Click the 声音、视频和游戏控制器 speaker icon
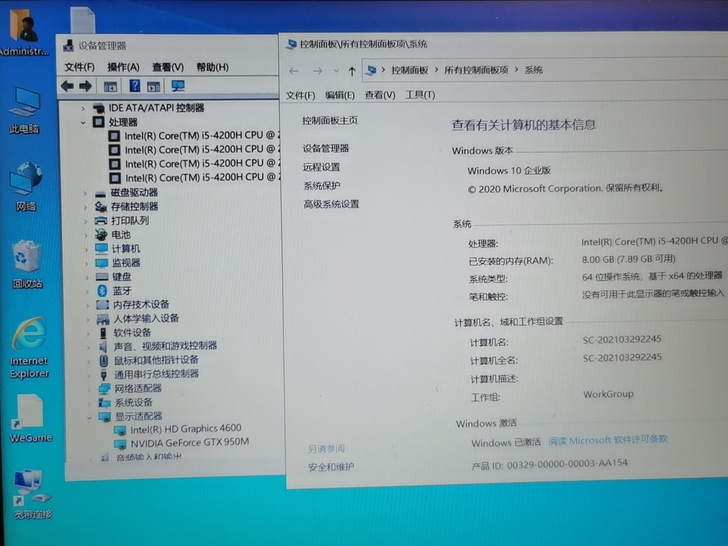Viewport: 728px width, 546px height. (x=103, y=346)
